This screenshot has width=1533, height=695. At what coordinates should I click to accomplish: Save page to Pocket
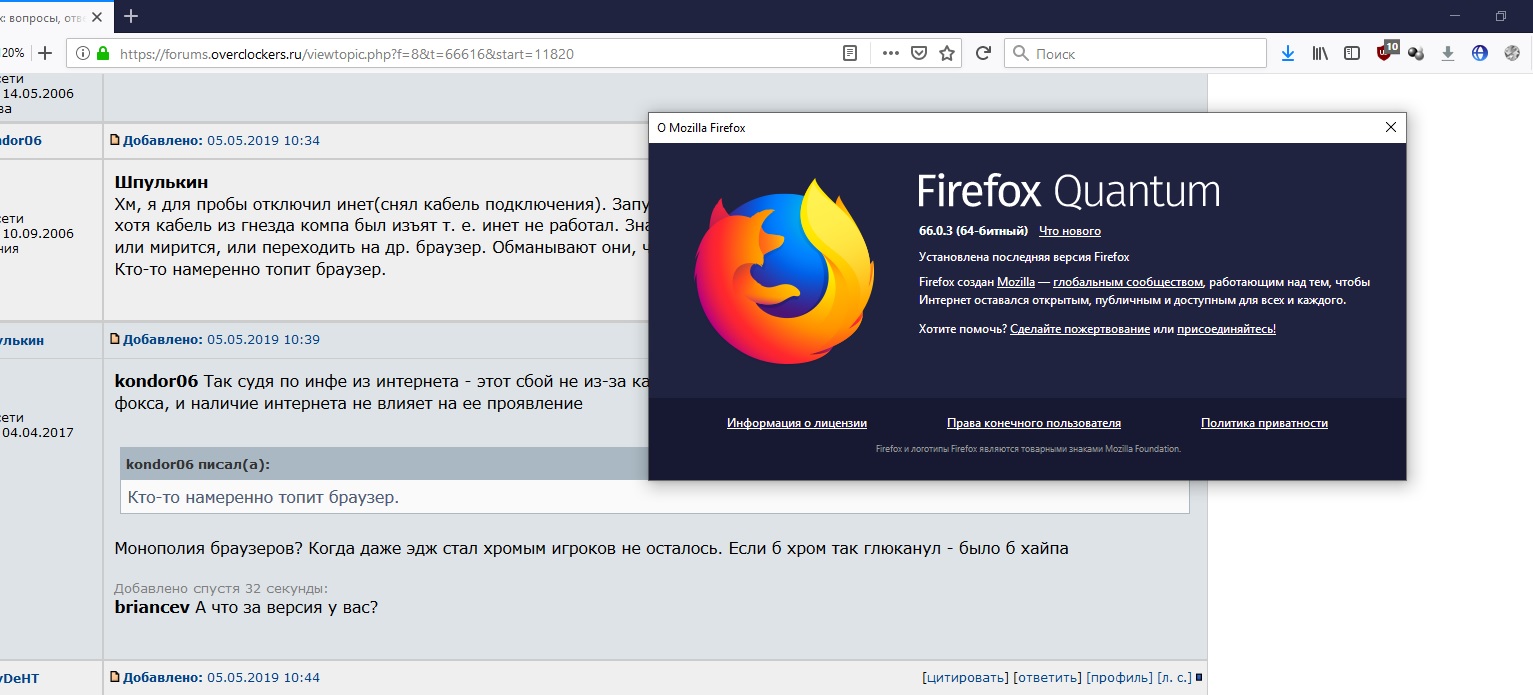pyautogui.click(x=919, y=53)
